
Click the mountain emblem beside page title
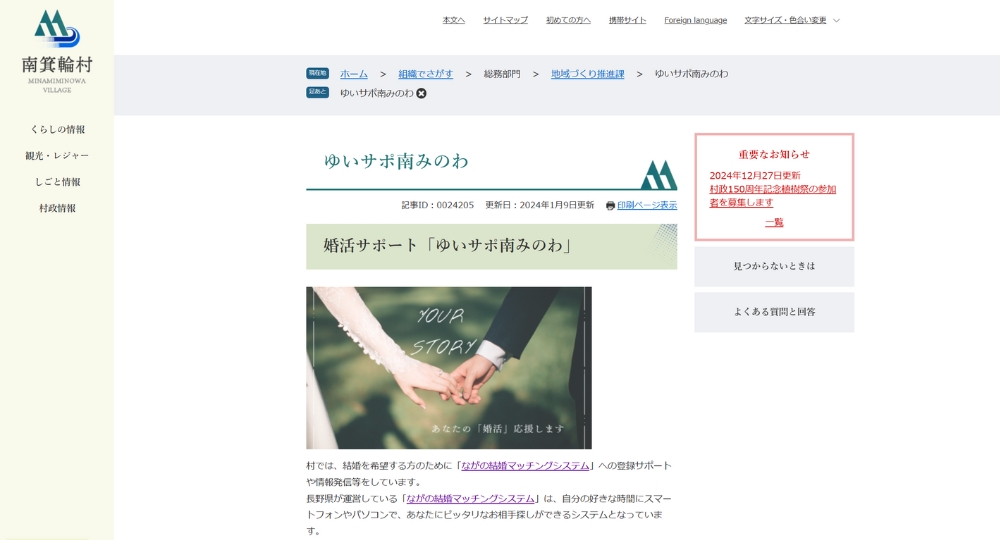coord(658,175)
